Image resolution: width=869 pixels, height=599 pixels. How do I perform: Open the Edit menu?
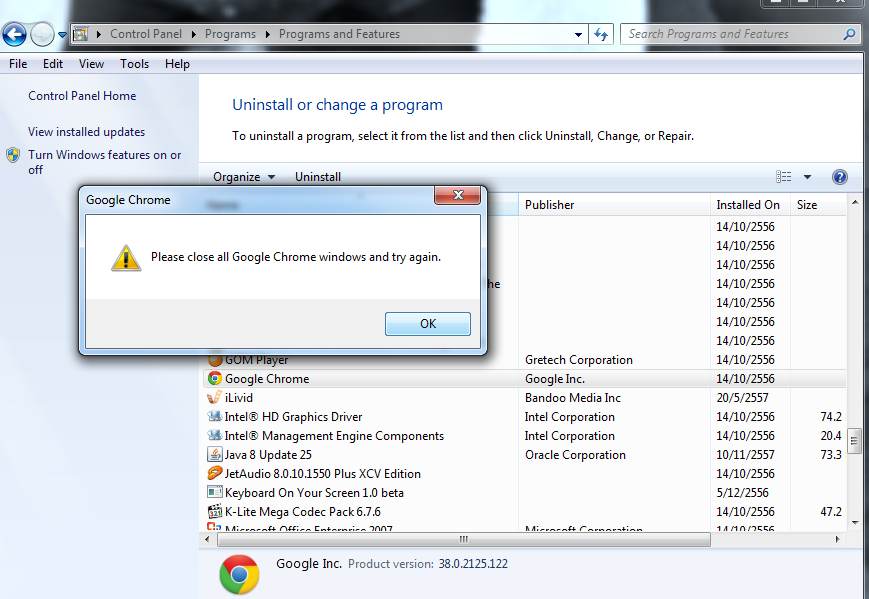click(53, 64)
